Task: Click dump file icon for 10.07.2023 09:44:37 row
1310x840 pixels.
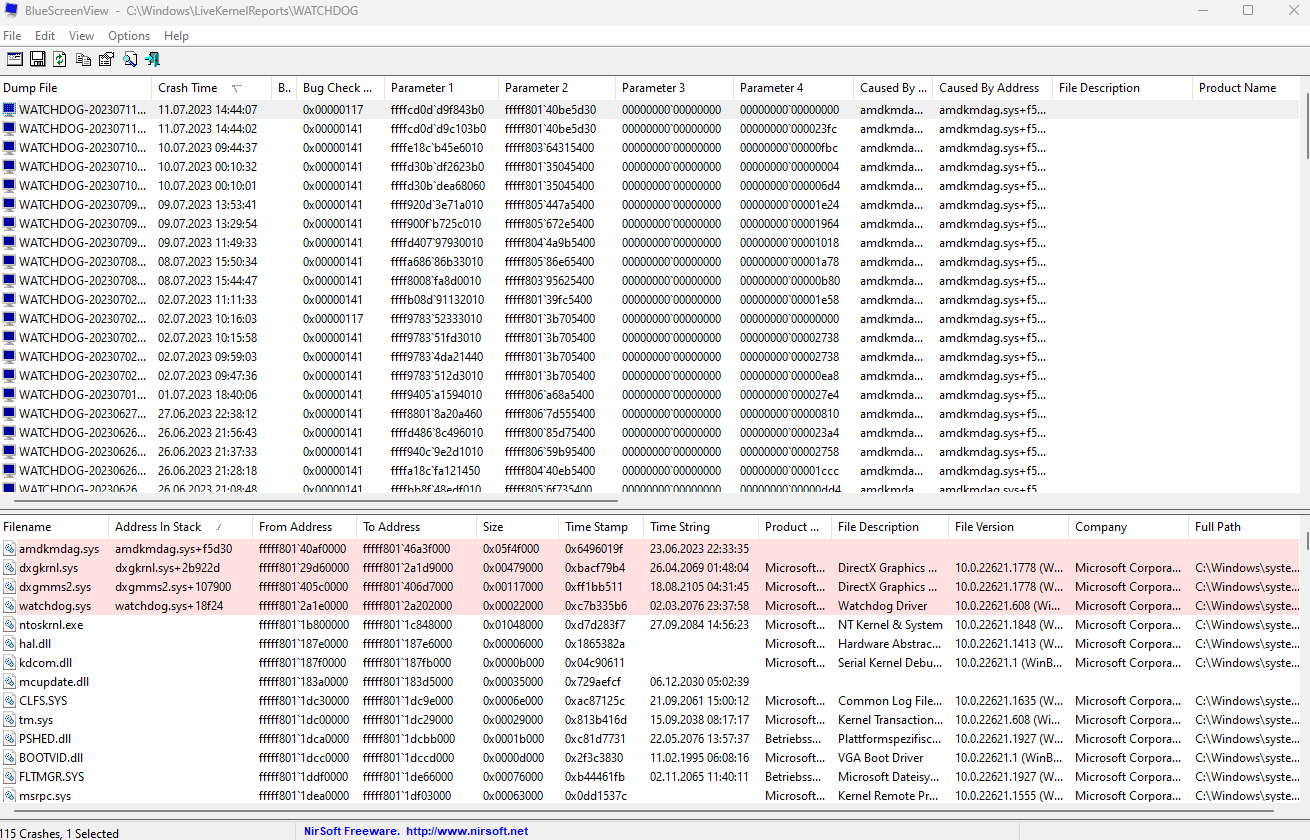Action: (9, 148)
